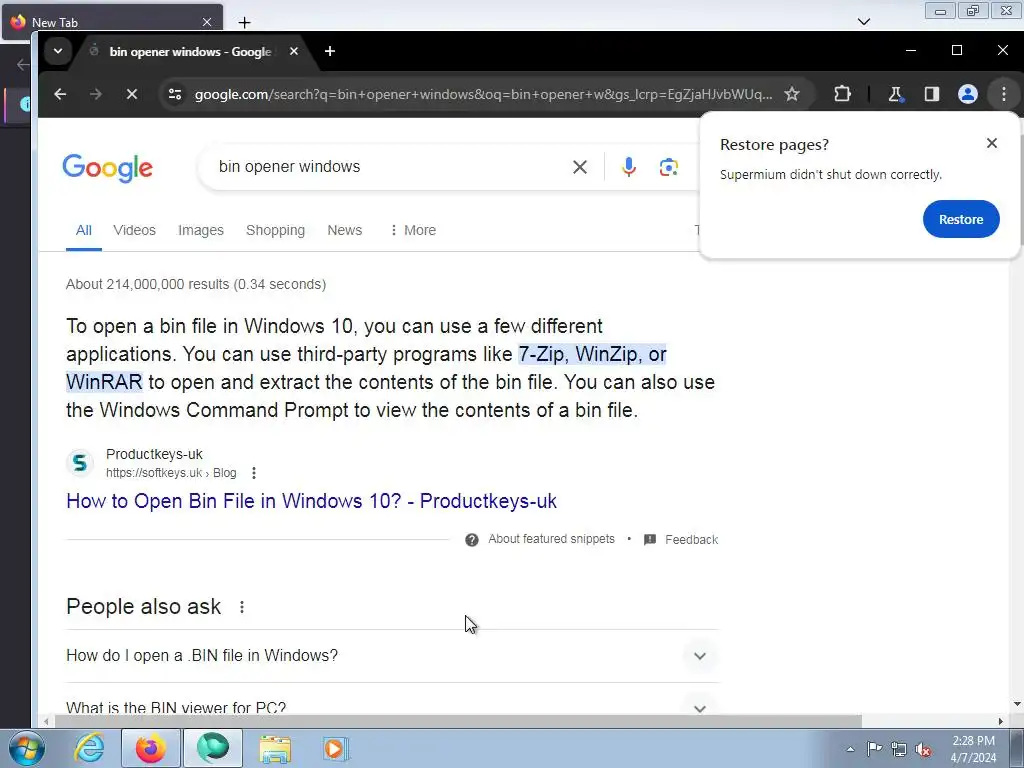1024x768 pixels.
Task: Switch to the Videos results tab
Action: click(135, 230)
